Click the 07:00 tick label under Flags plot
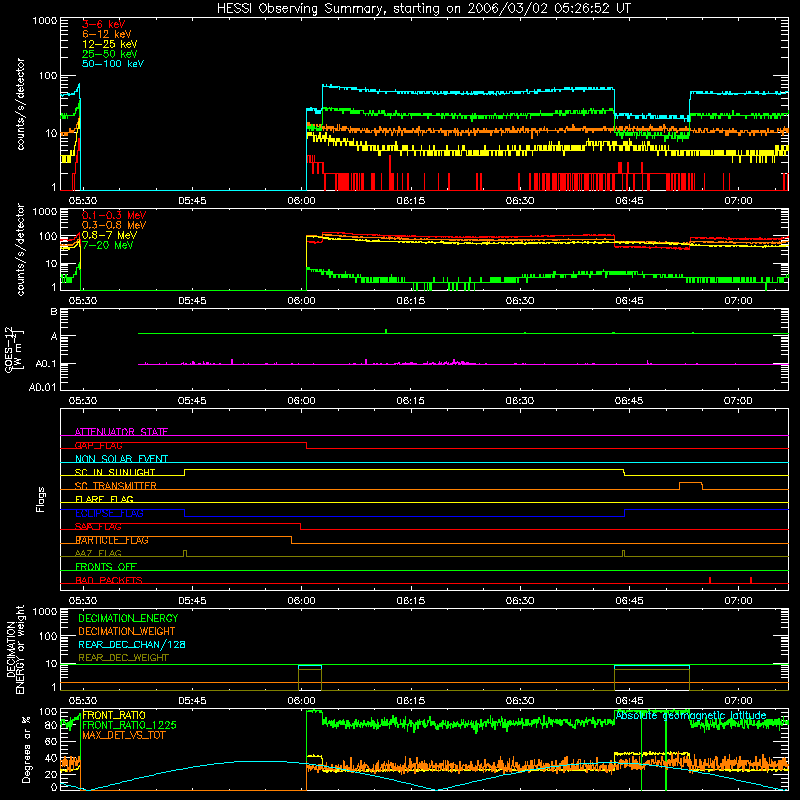Image resolution: width=800 pixels, height=800 pixels. click(x=738, y=601)
